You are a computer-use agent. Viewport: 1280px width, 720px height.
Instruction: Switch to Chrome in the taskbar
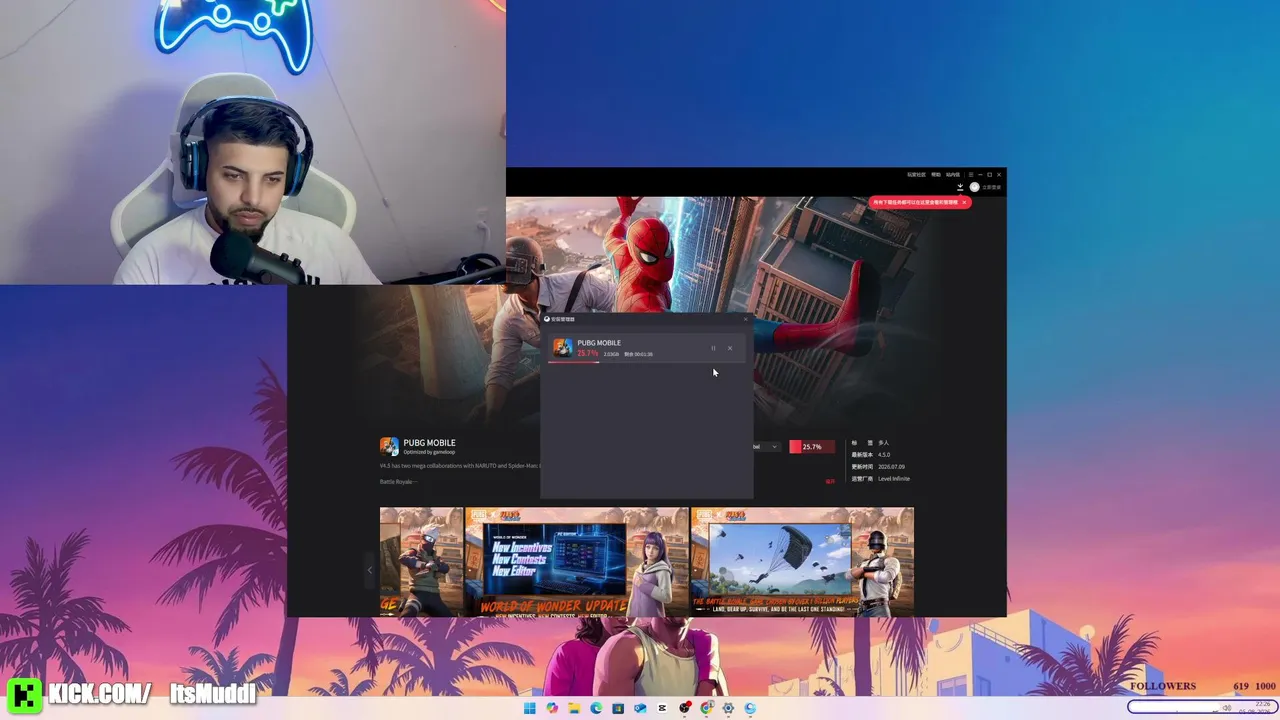pos(707,708)
